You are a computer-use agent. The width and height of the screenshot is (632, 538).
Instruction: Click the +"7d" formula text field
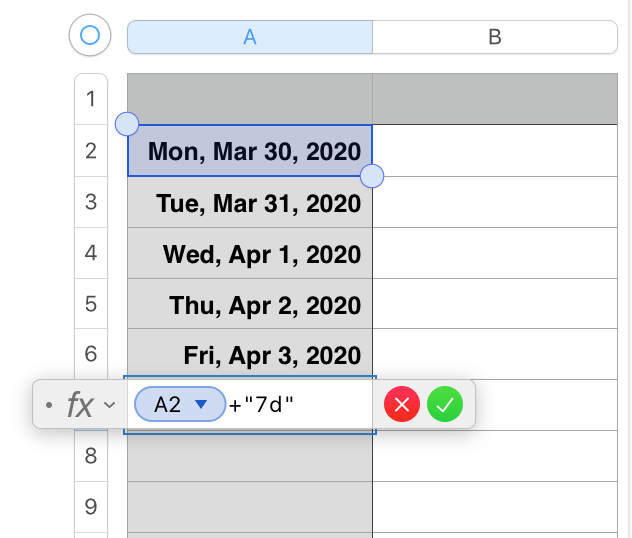[300, 405]
